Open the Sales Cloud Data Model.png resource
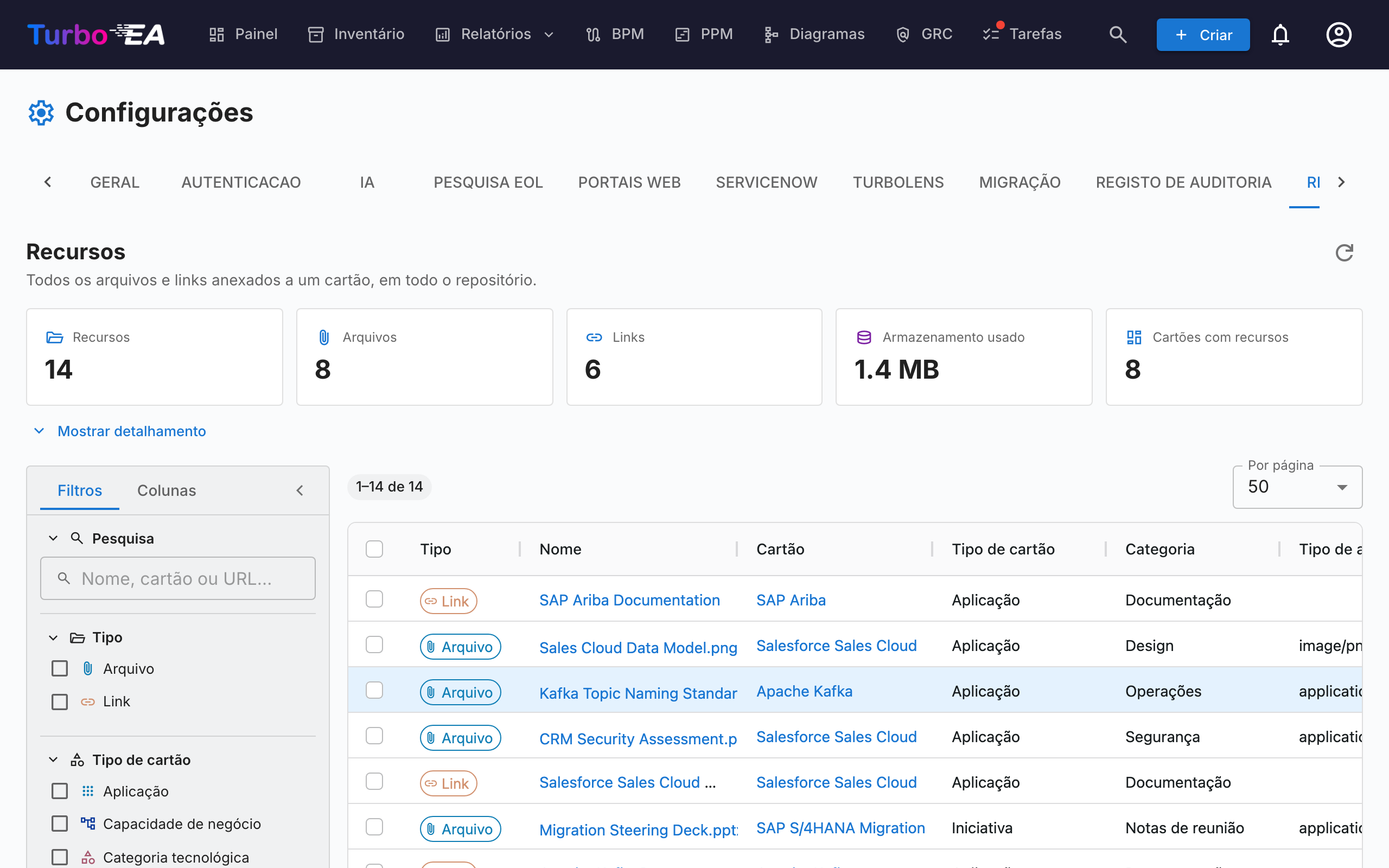Image resolution: width=1389 pixels, height=868 pixels. 638,648
